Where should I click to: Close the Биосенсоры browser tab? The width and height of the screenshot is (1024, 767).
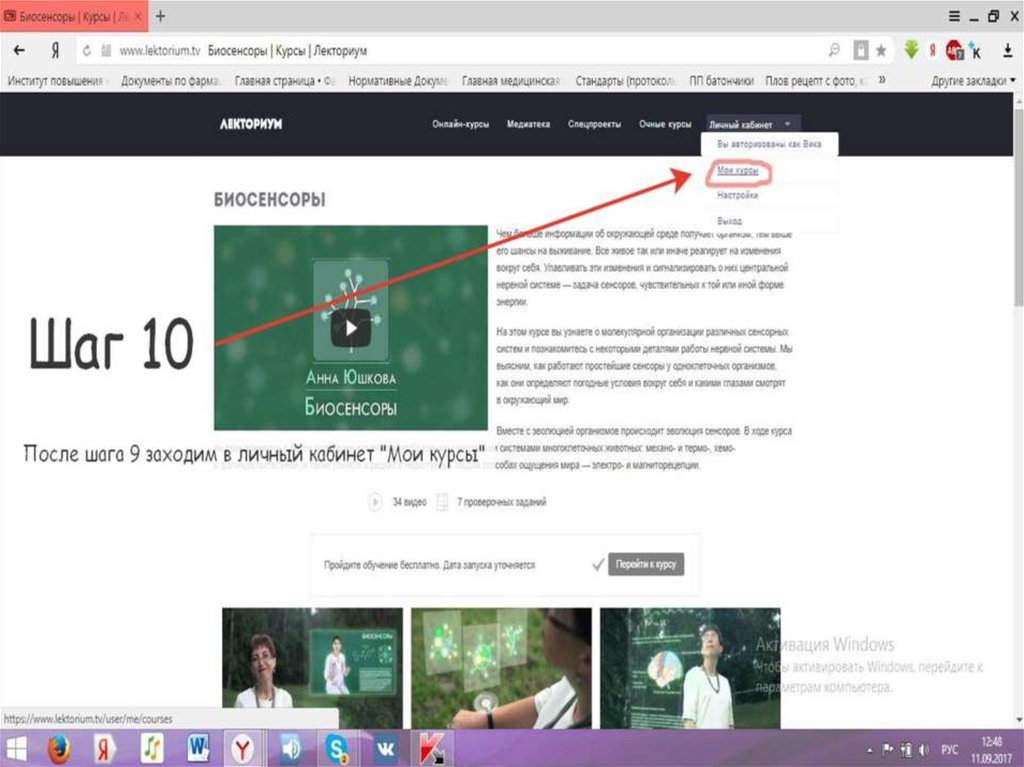tap(138, 17)
